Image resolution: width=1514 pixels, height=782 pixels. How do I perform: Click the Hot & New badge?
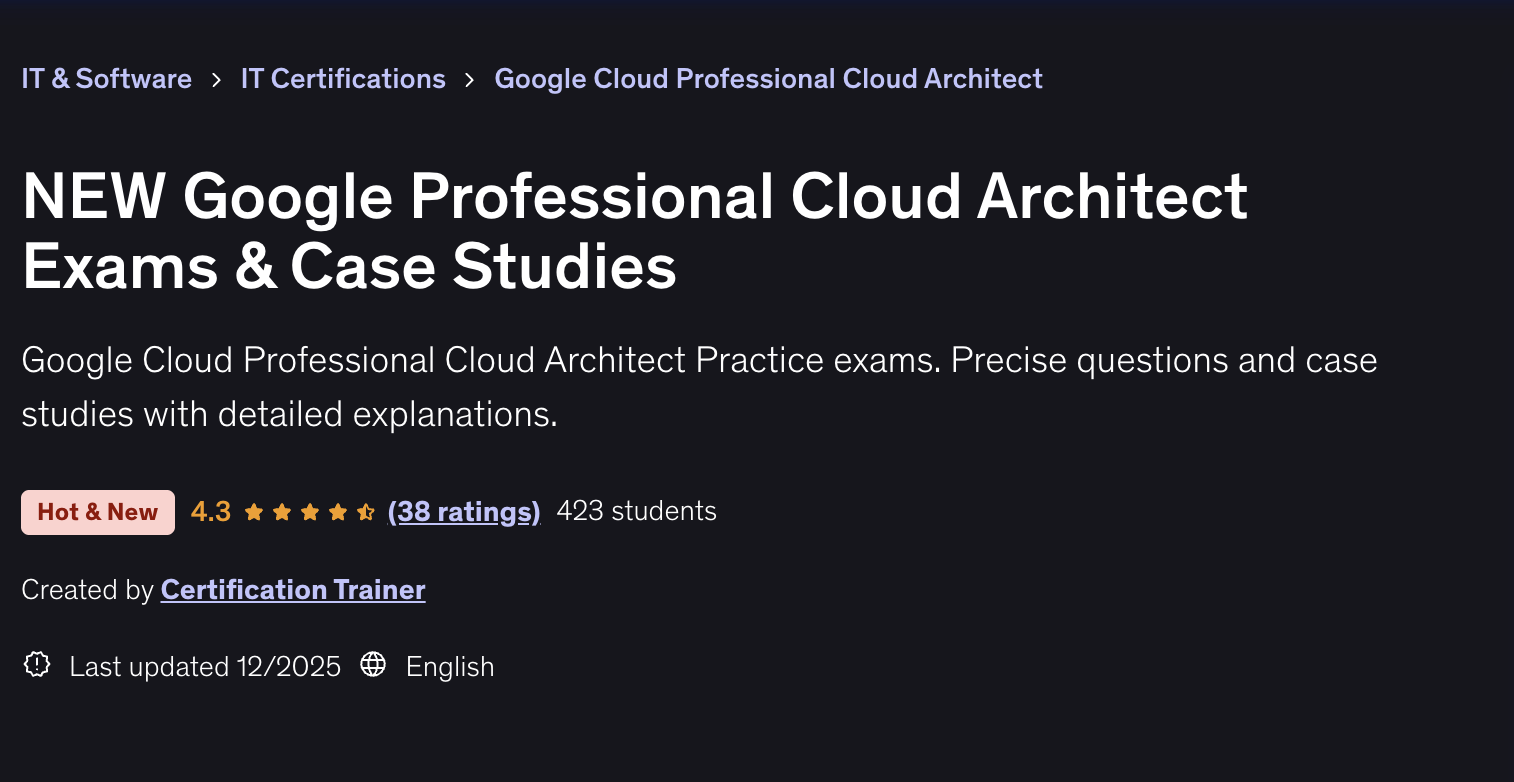click(97, 511)
